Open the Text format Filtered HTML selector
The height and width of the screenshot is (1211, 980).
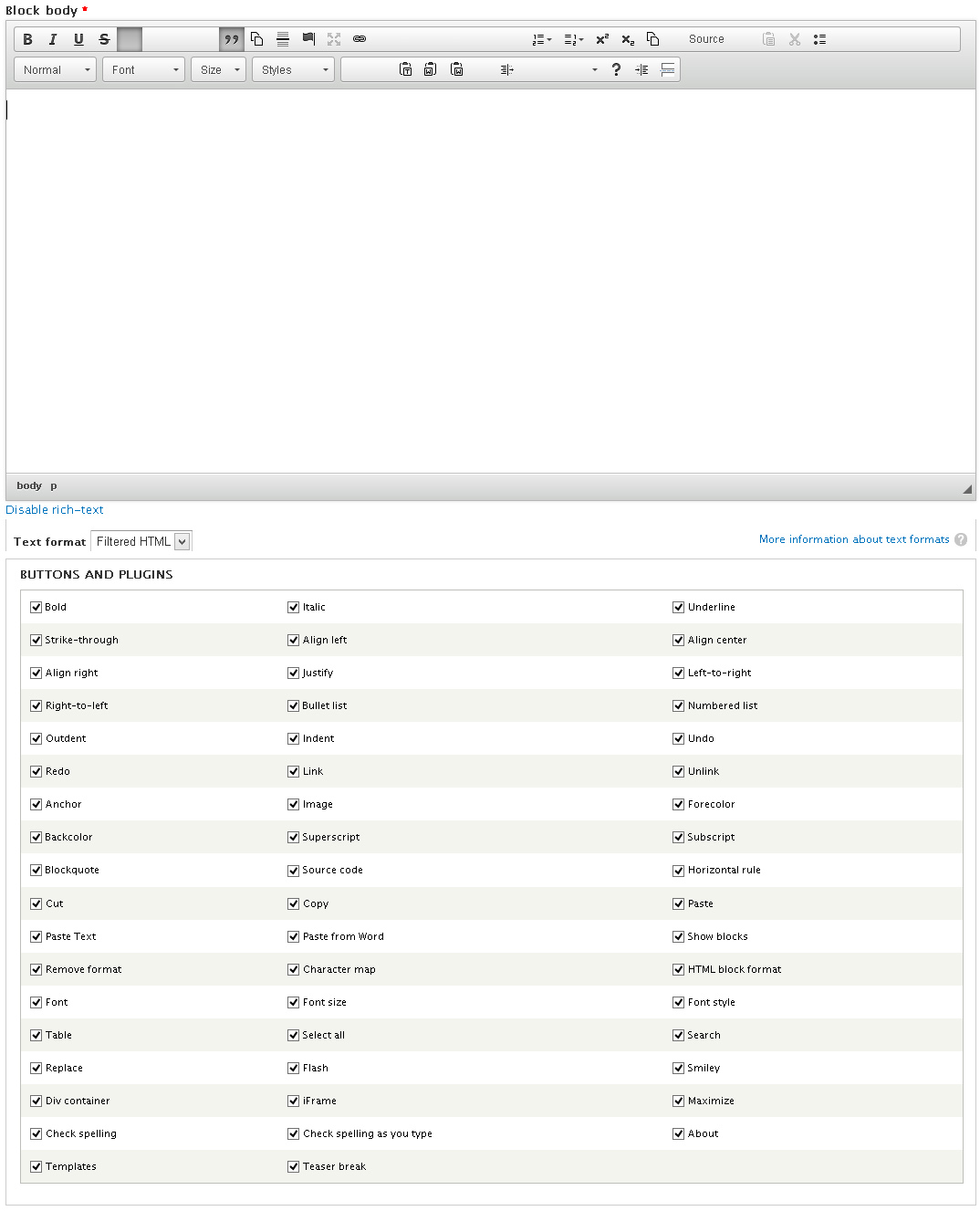click(142, 541)
